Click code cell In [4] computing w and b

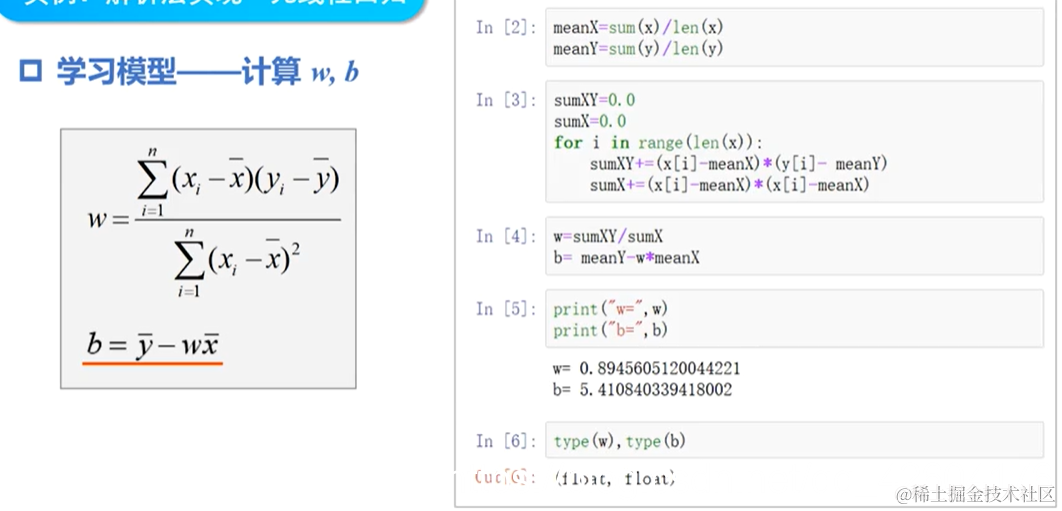(794, 246)
